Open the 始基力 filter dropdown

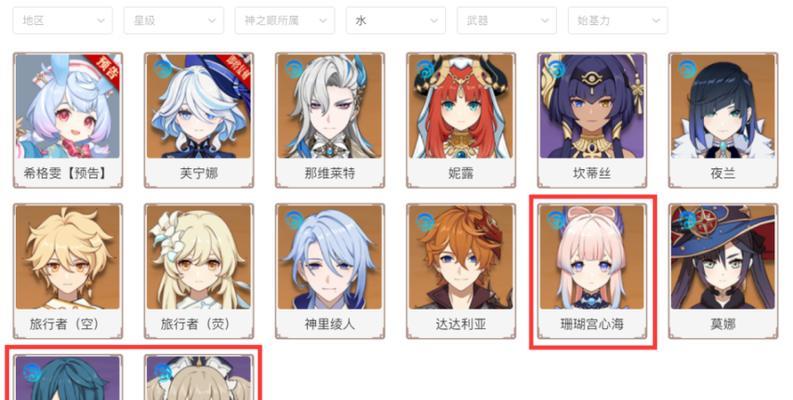point(618,21)
